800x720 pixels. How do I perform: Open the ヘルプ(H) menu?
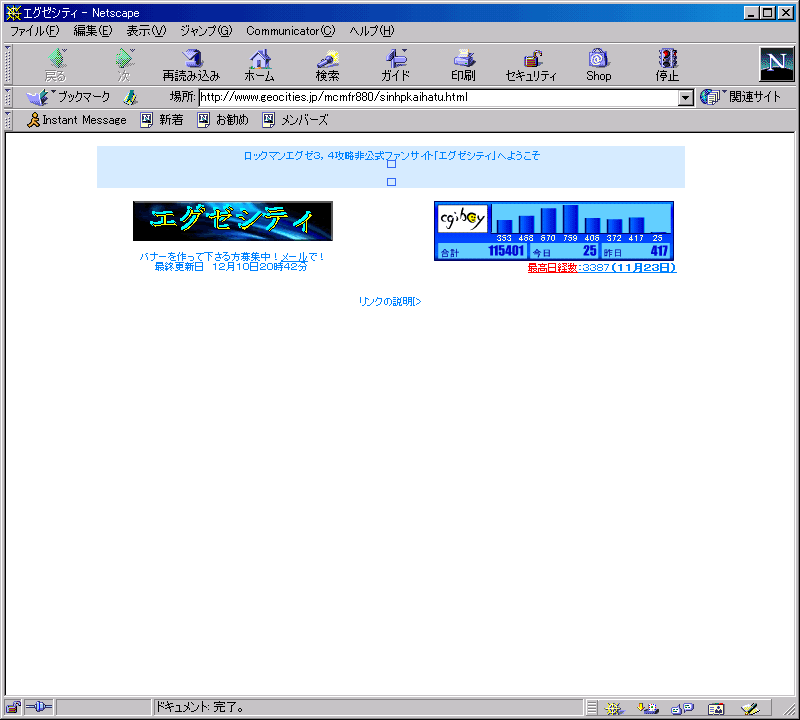372,31
